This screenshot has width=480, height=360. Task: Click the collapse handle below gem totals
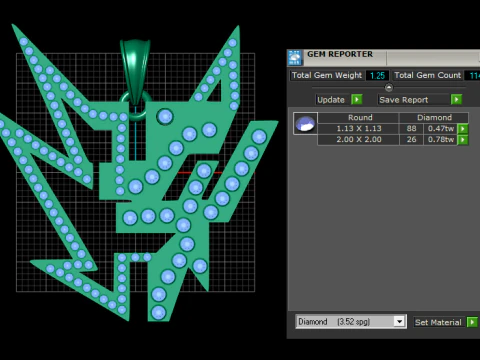point(389,88)
